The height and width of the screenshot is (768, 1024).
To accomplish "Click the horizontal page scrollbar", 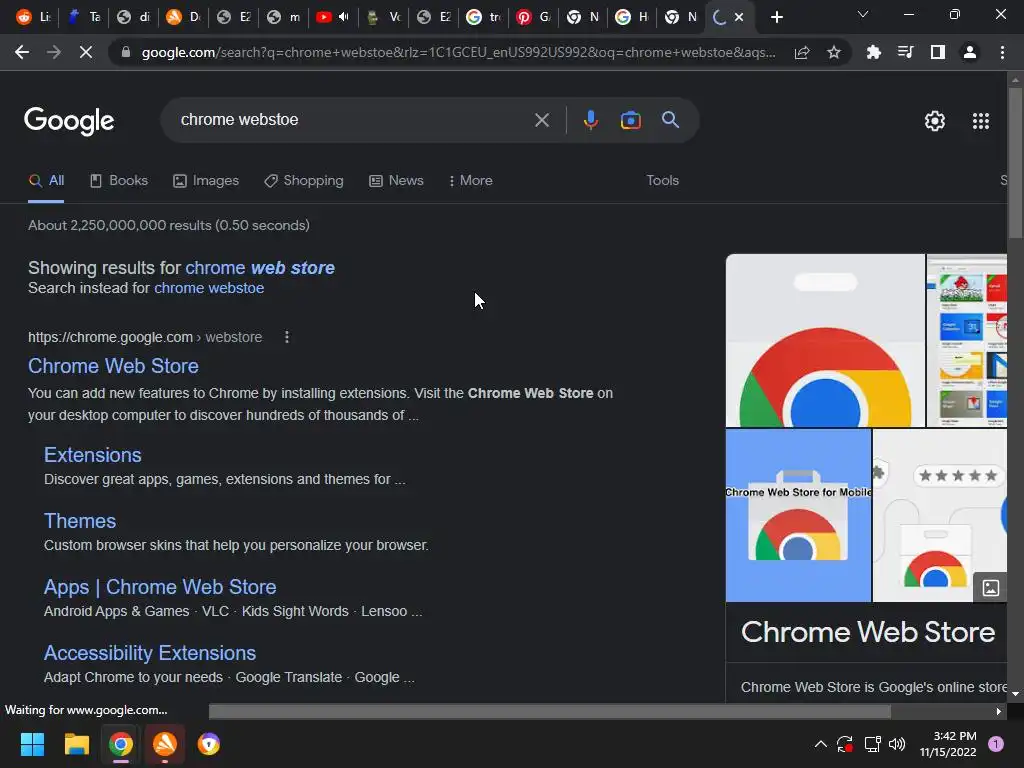I will [x=550, y=711].
